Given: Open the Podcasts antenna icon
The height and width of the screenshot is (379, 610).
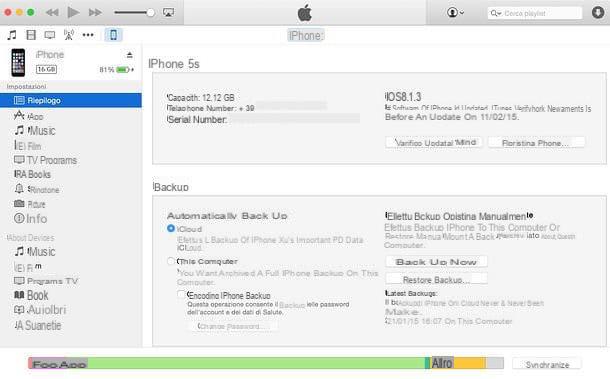Looking at the screenshot, I should (x=69, y=35).
